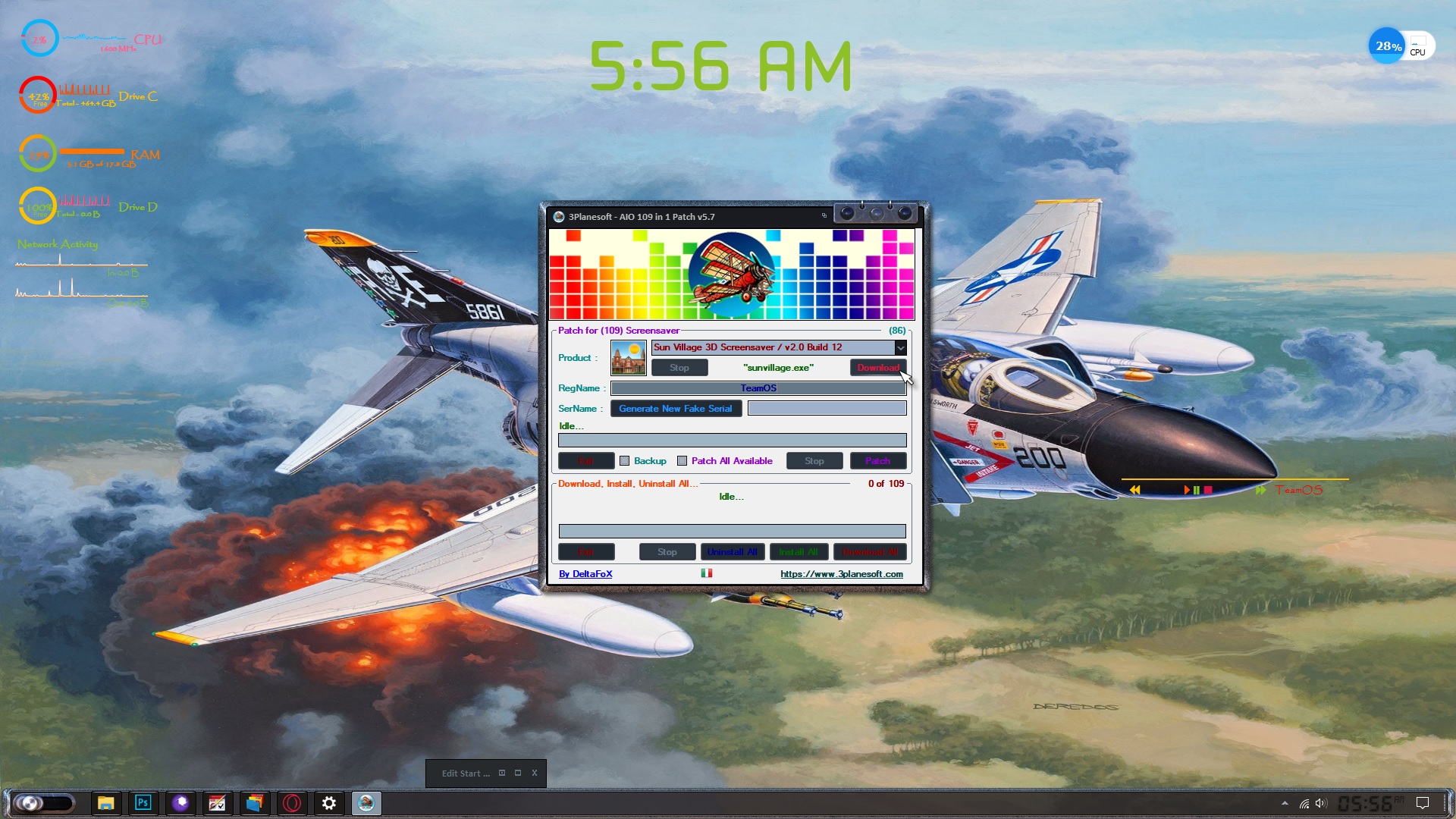Open the notification center icon
The image size is (1456, 819).
point(1423,803)
